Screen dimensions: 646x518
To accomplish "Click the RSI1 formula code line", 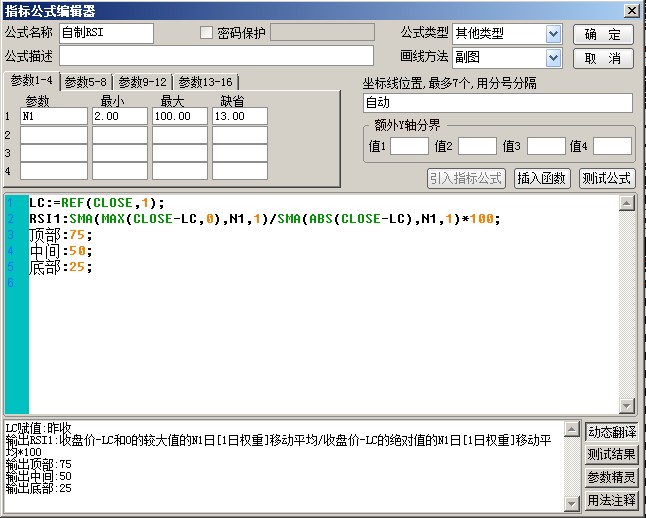I will pyautogui.click(x=265, y=219).
